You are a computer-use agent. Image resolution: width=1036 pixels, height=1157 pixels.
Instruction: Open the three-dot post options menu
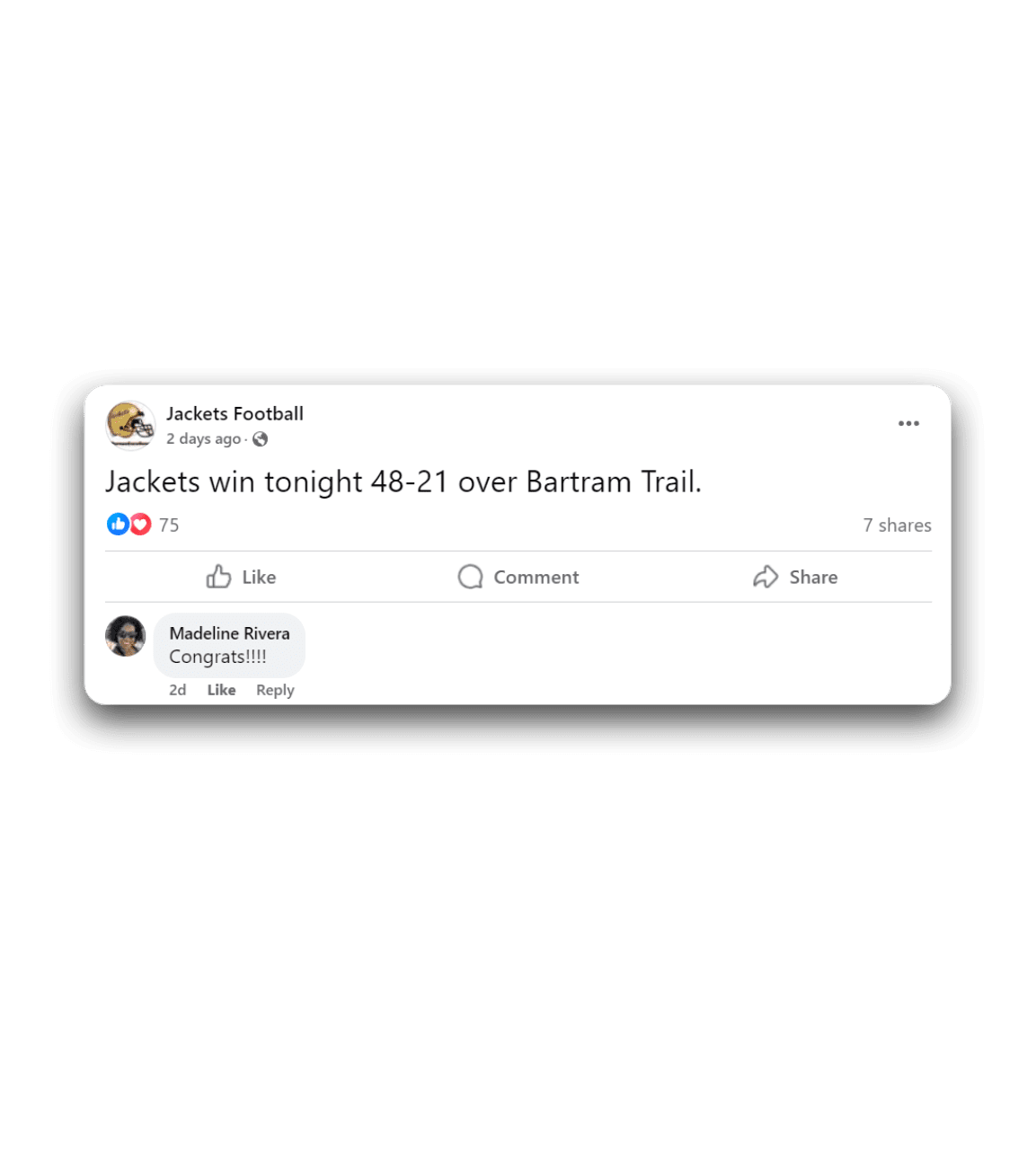coord(908,423)
